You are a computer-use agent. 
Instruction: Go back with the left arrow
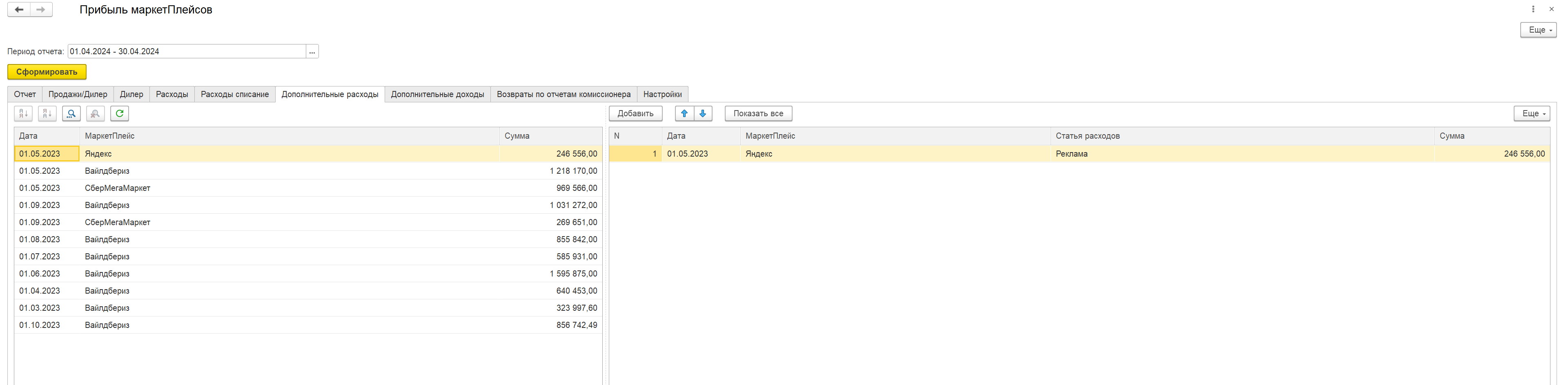tap(19, 10)
